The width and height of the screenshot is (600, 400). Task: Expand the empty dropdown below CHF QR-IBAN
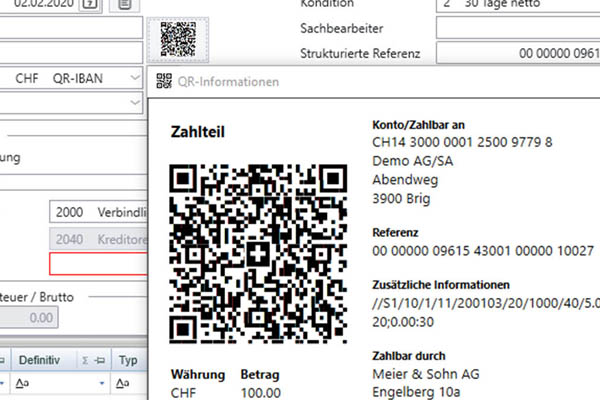click(135, 103)
